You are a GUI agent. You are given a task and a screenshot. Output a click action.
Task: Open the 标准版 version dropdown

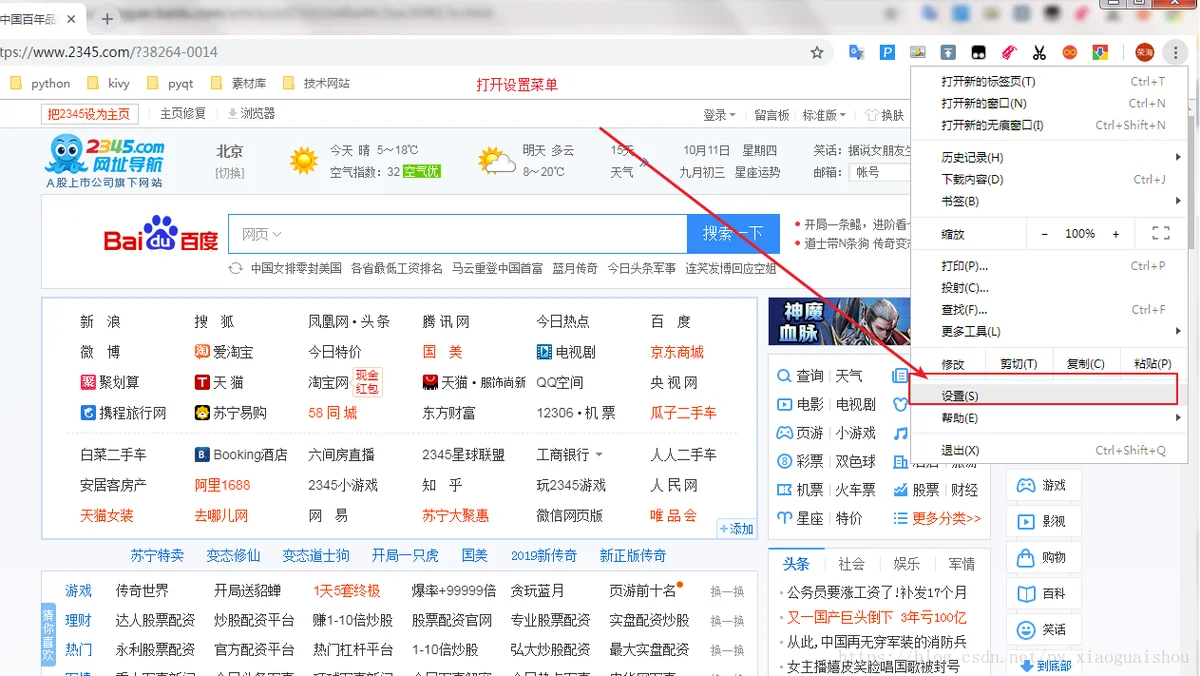824,115
